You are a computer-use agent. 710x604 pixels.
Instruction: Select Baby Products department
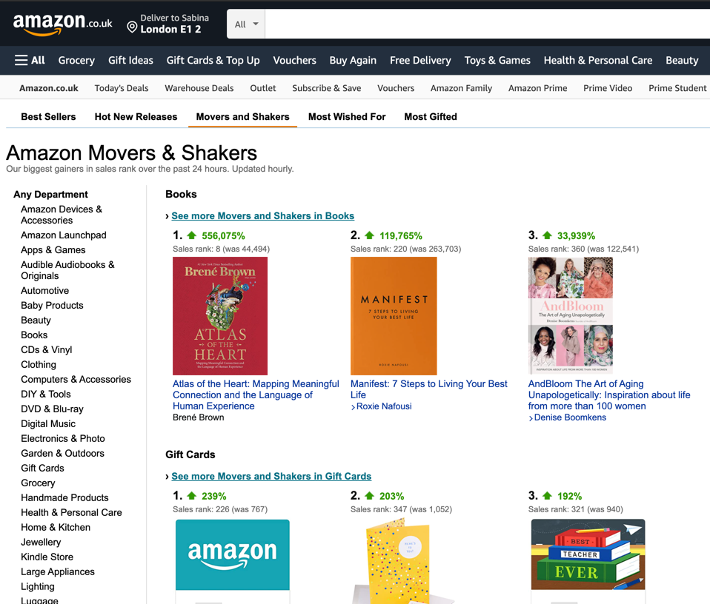pos(52,306)
